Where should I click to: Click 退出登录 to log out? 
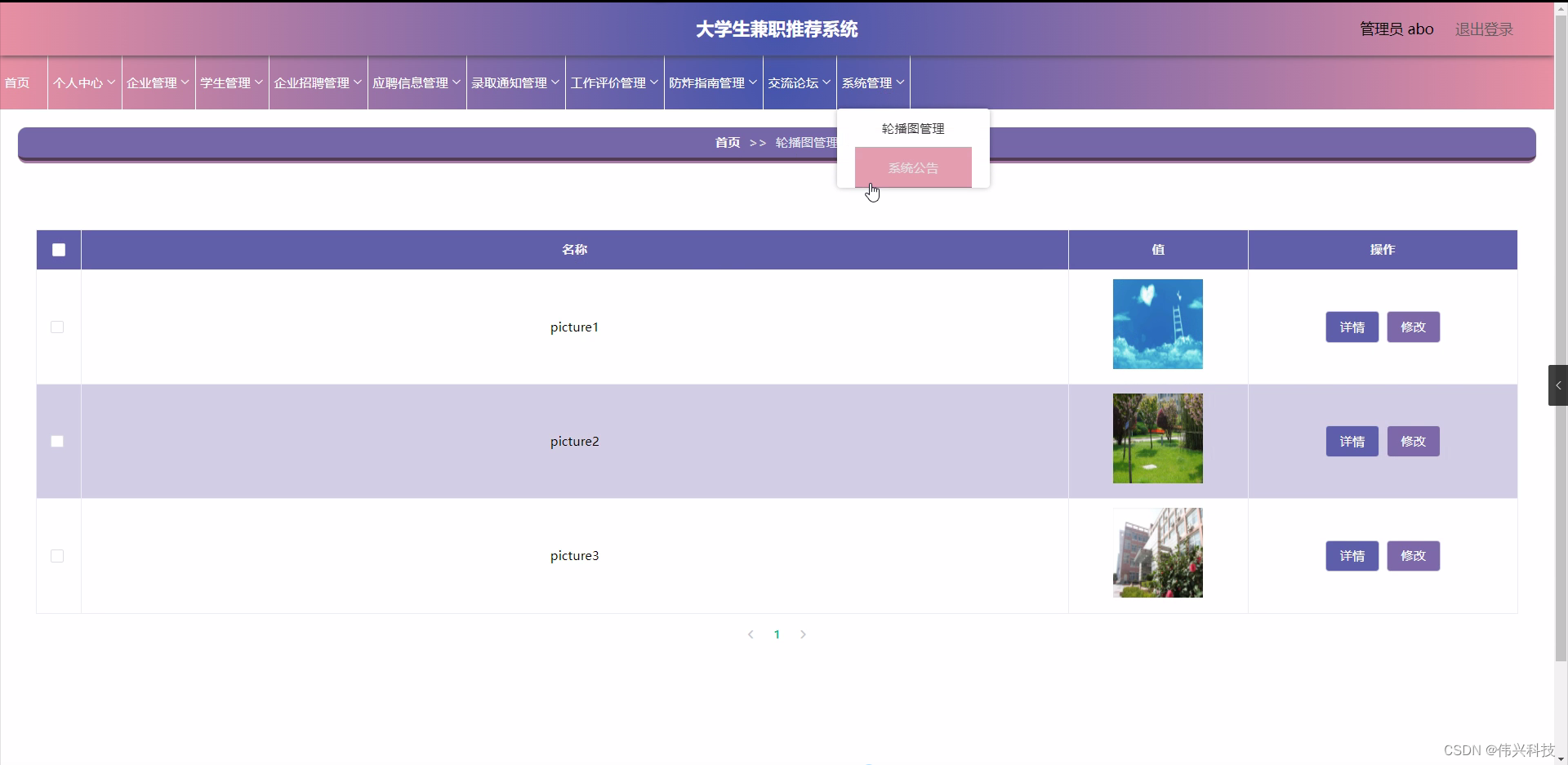[x=1483, y=29]
